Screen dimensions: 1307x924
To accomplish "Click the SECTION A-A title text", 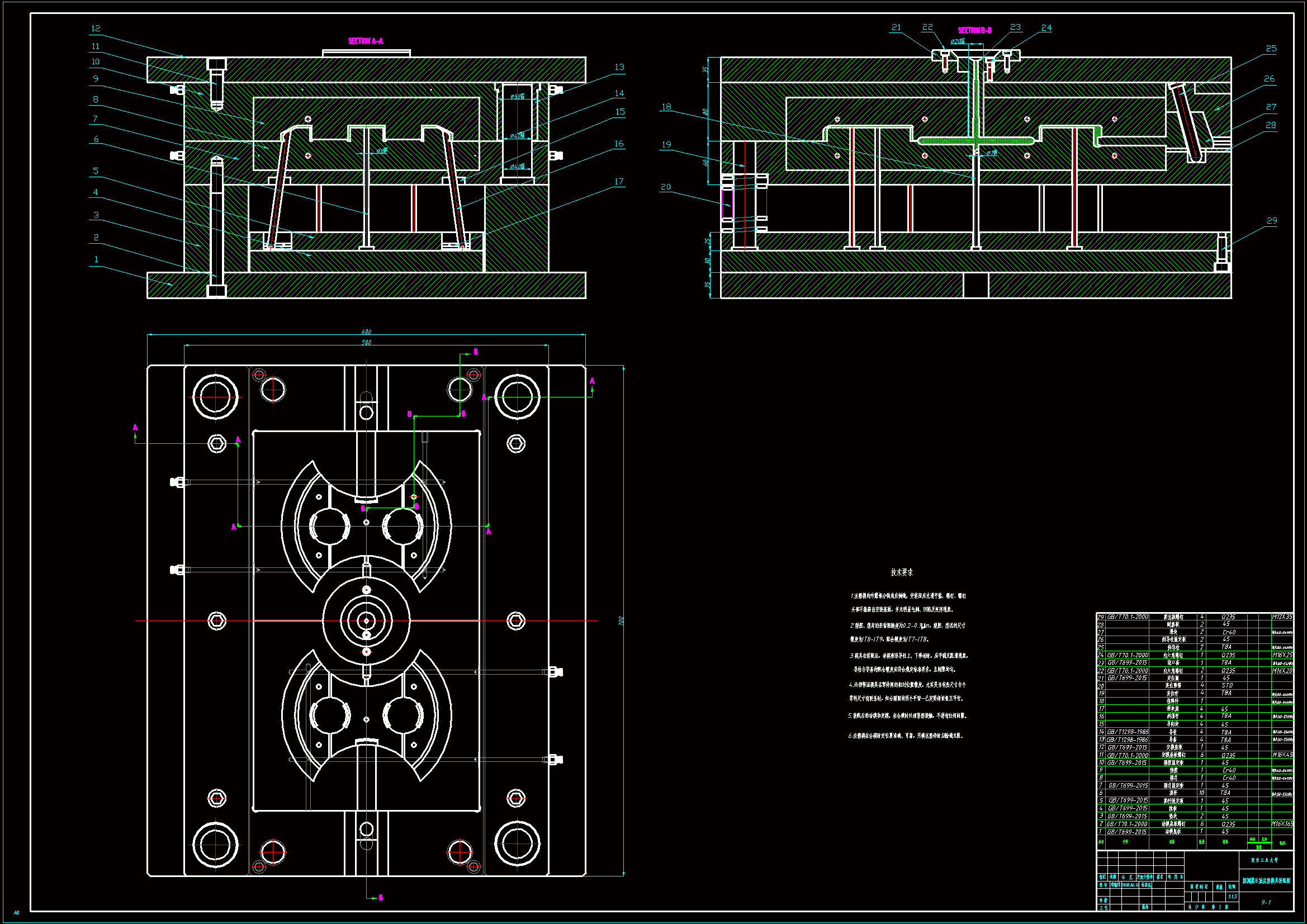I will point(366,41).
